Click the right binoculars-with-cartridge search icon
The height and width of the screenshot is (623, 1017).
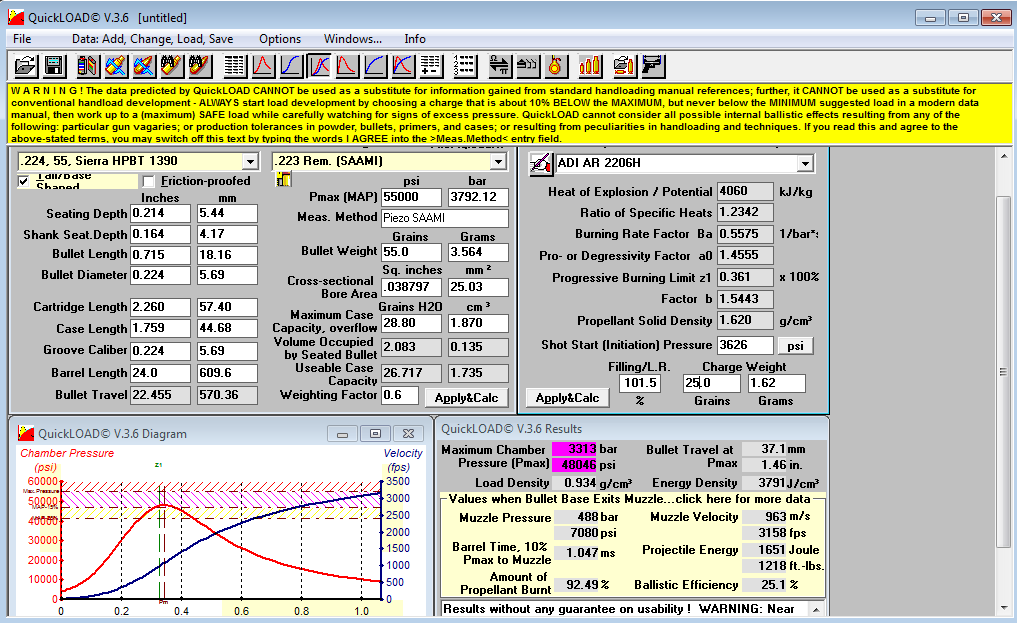pos(199,65)
